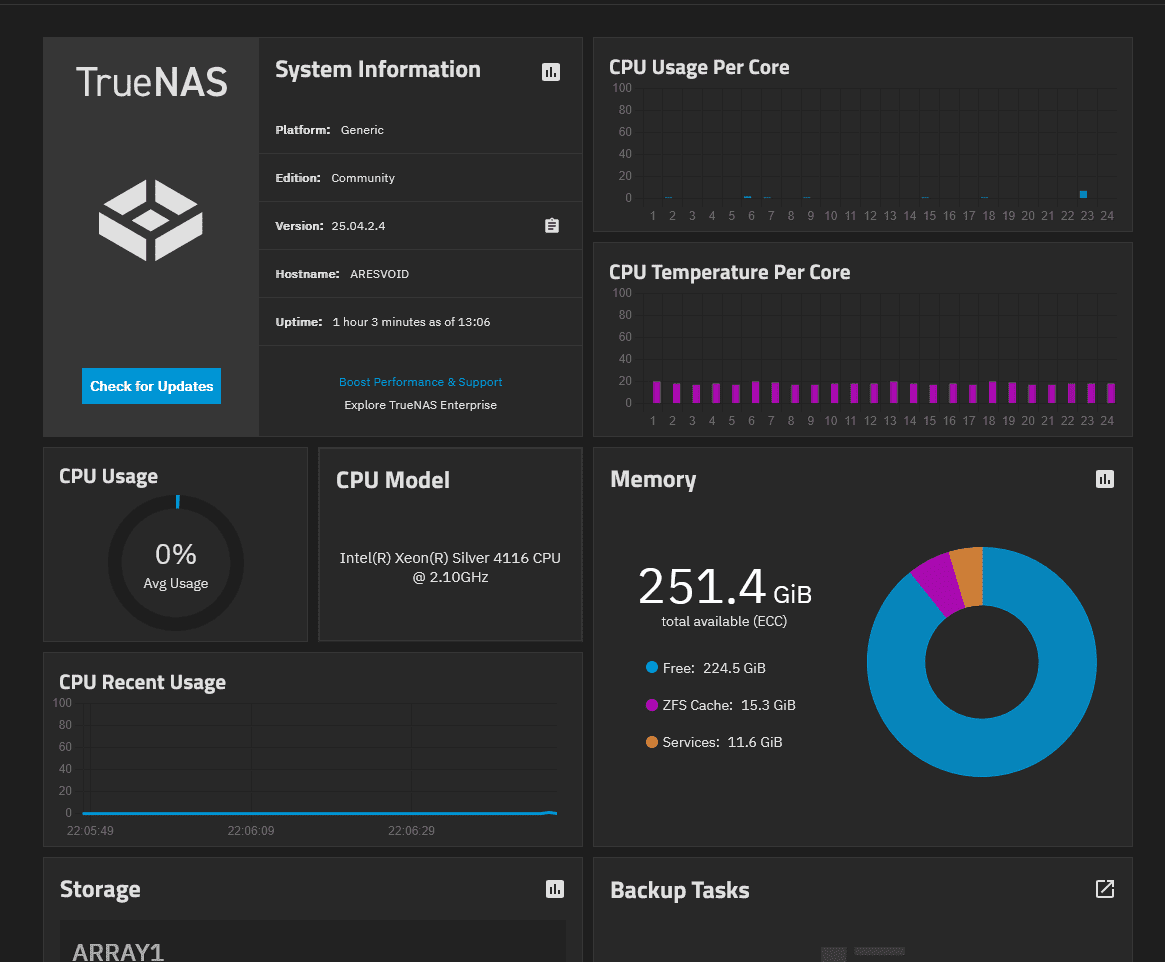Image resolution: width=1165 pixels, height=962 pixels.
Task: Click the orange Services legend dot
Action: tap(652, 741)
